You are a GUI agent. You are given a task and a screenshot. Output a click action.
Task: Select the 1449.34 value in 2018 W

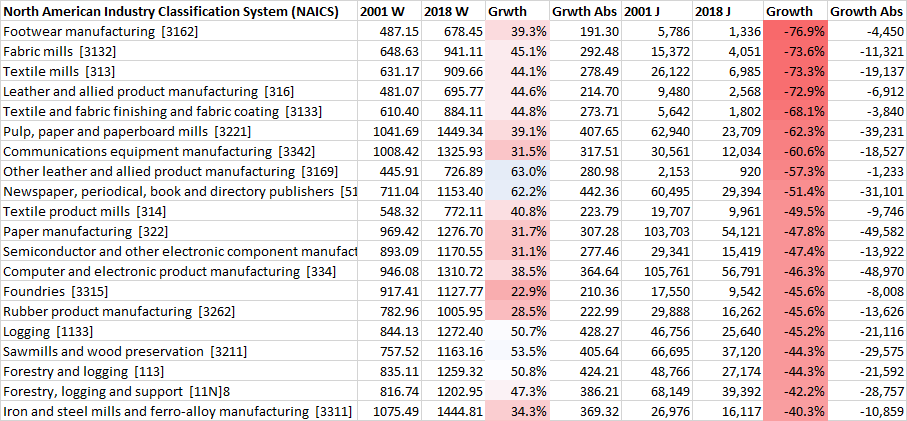454,131
